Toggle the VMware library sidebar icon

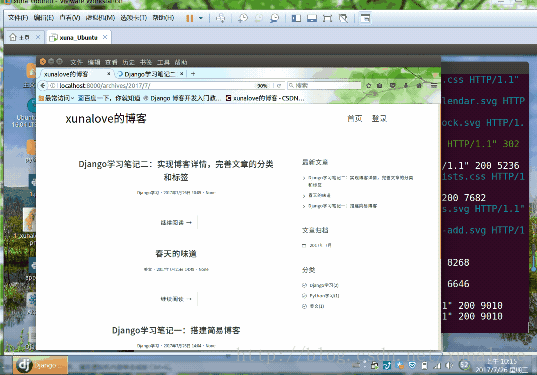pyautogui.click(x=296, y=18)
